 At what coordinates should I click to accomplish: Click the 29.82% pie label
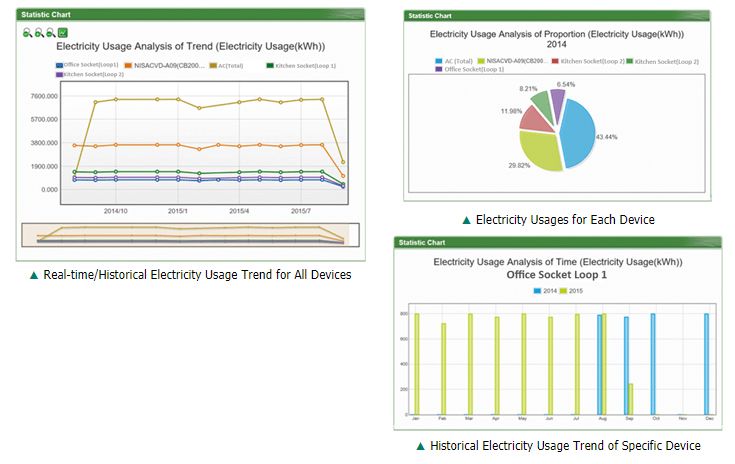[519, 165]
